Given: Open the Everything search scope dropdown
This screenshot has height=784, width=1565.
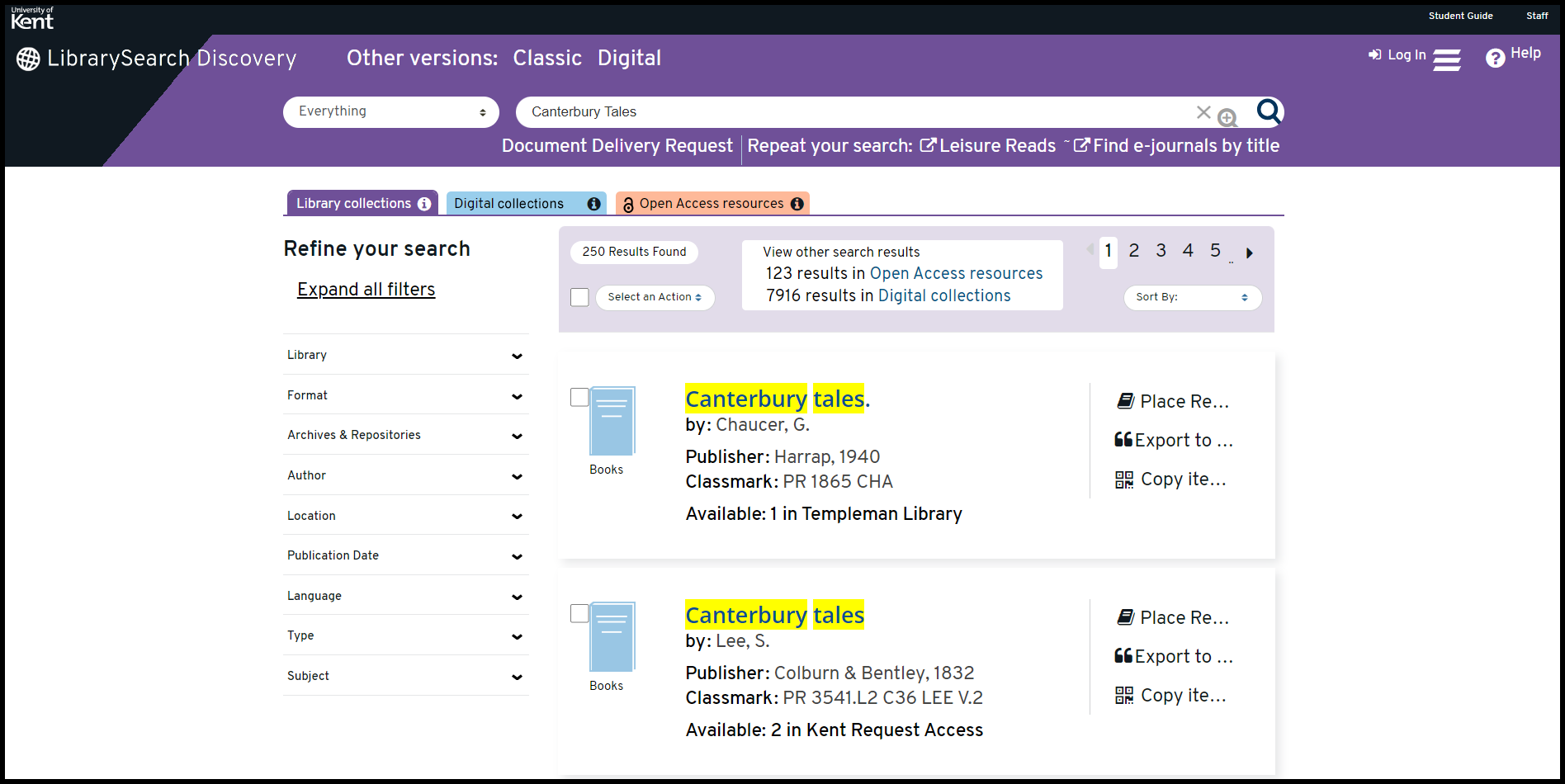Looking at the screenshot, I should click(x=390, y=112).
